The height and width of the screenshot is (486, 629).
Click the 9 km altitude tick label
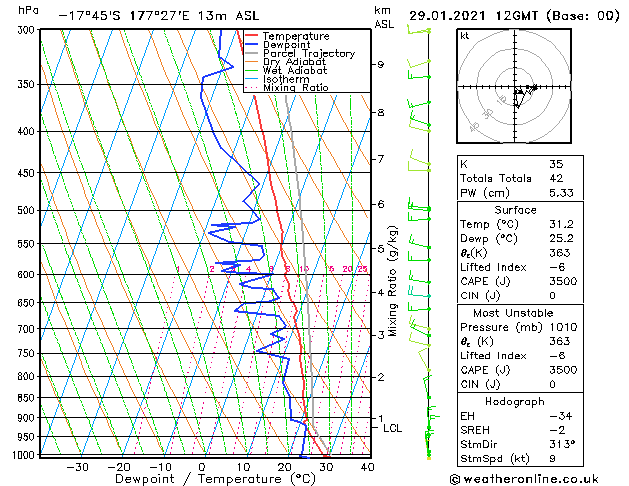[380, 65]
